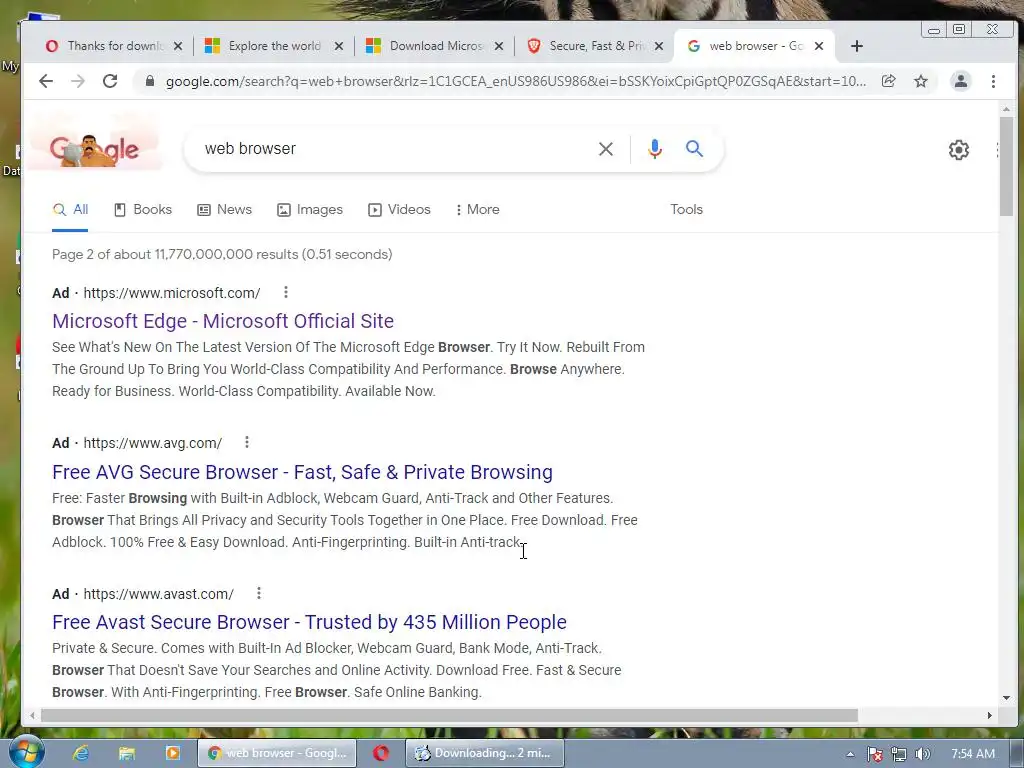
Task: Select the Chrome 'web browser - Googl...' taskbar button
Action: click(277, 753)
